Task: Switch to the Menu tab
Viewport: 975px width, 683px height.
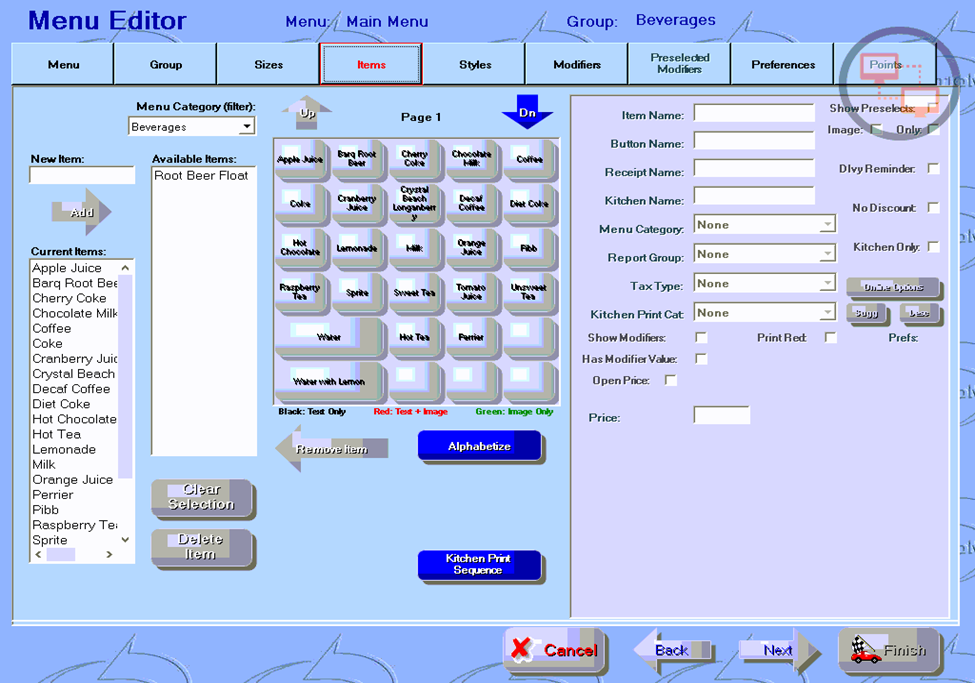Action: 63,64
